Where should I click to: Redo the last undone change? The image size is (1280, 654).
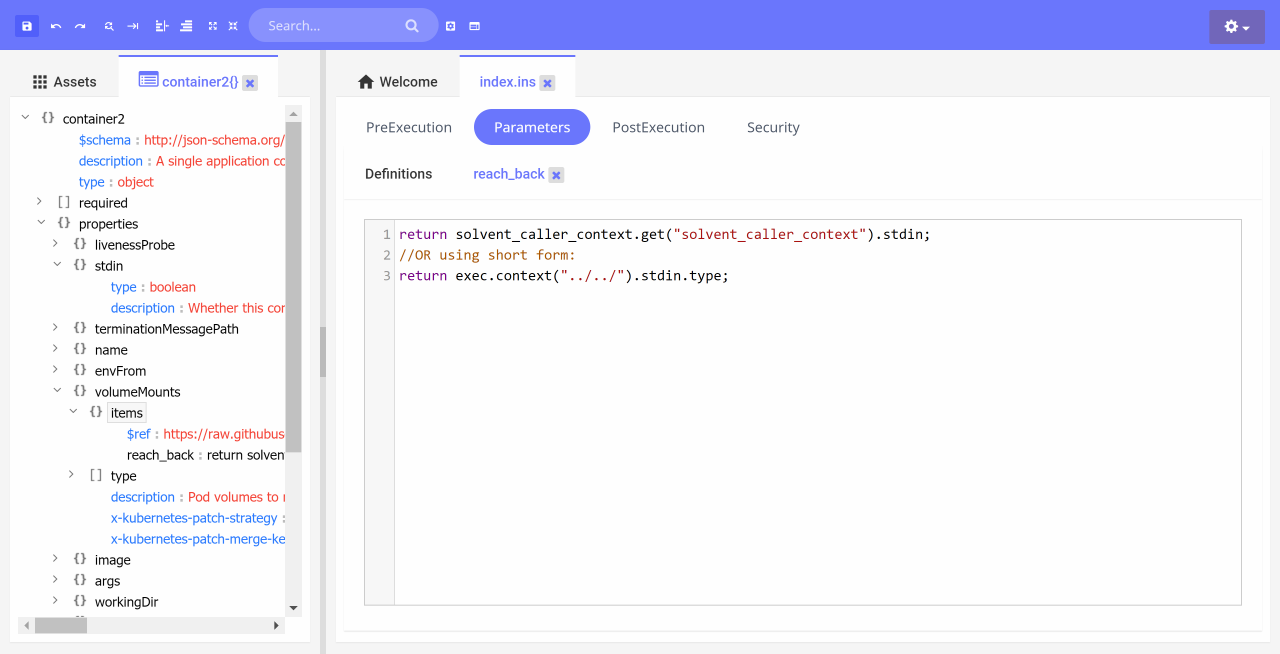point(80,26)
